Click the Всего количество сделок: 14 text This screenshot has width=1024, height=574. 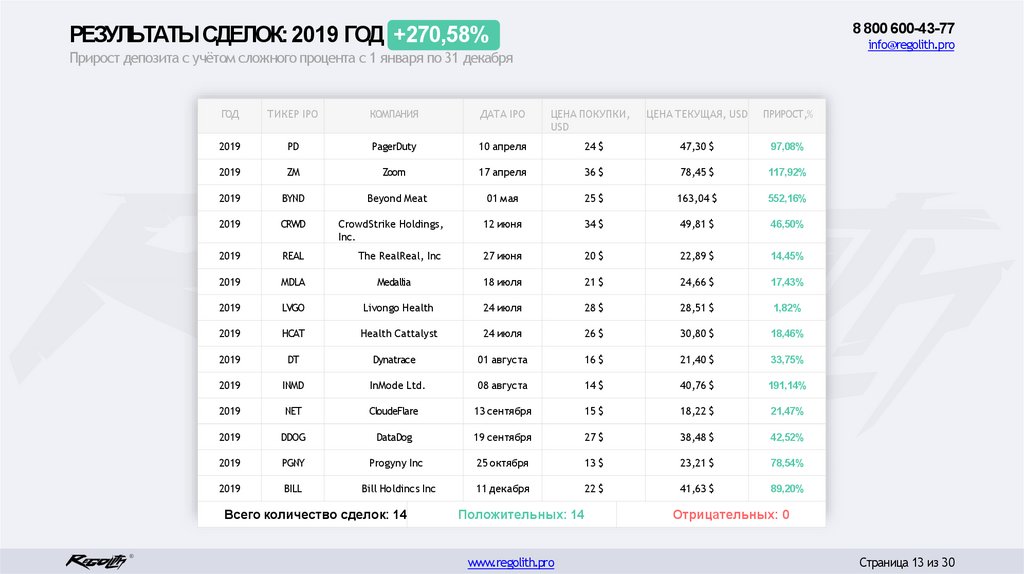point(302,514)
